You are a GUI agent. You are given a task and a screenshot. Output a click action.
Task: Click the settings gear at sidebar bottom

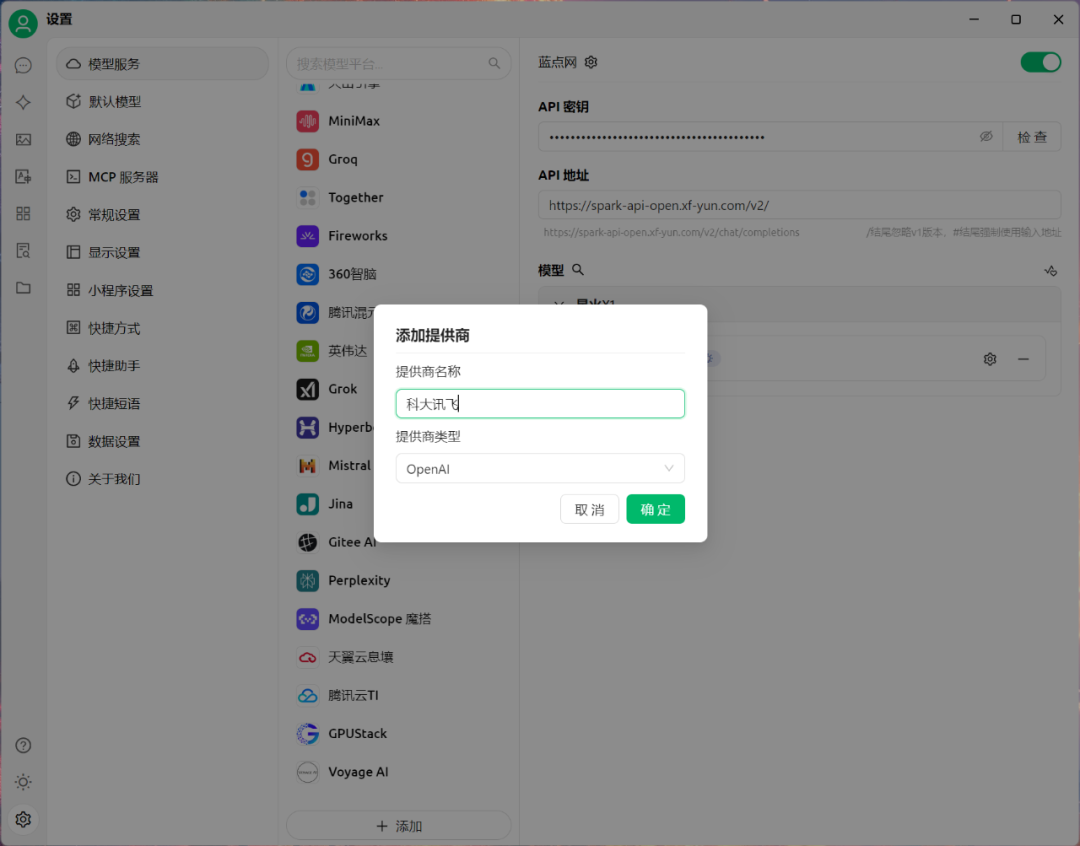(x=23, y=819)
